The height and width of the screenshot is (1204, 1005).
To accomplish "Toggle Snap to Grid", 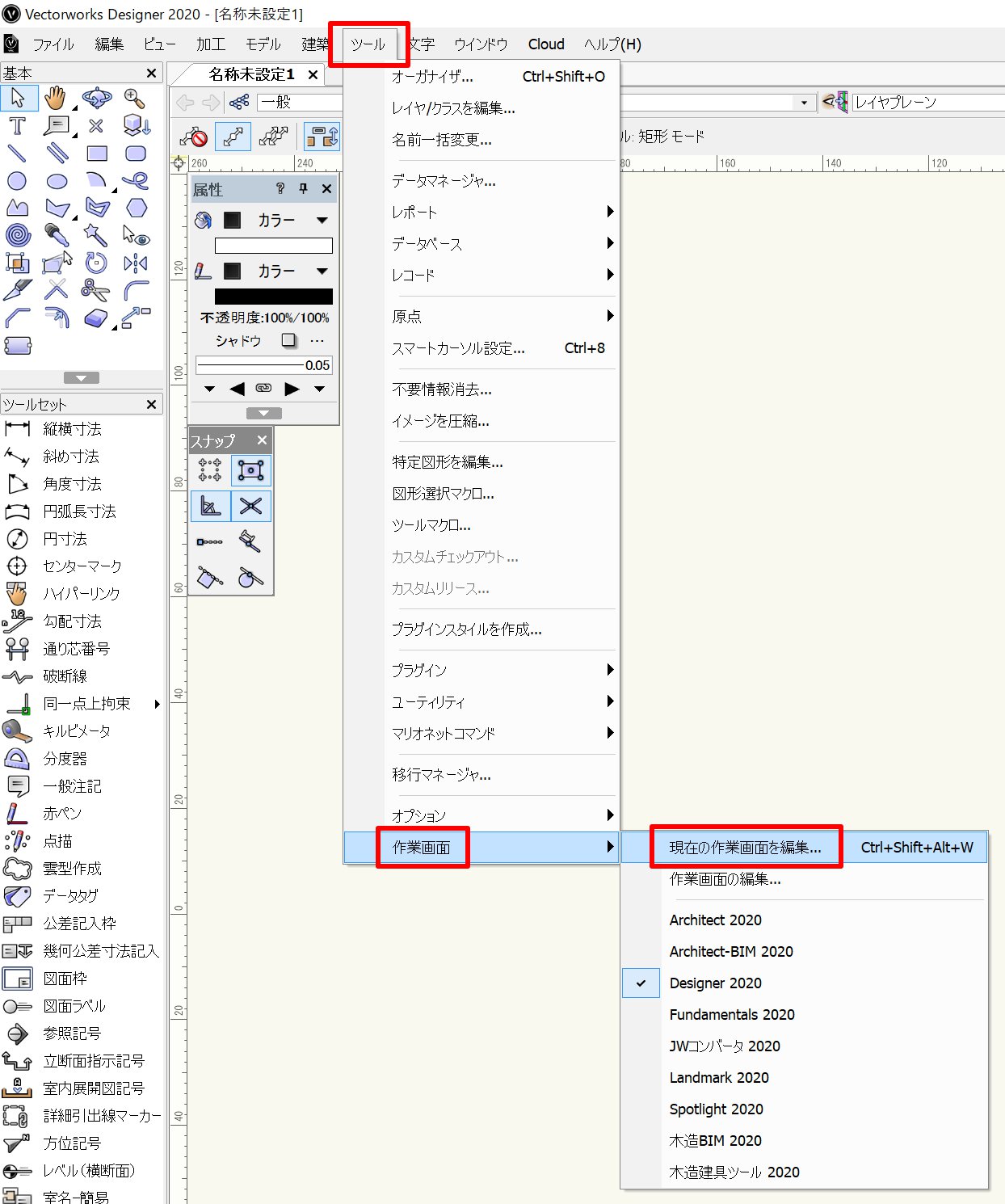I will click(210, 470).
